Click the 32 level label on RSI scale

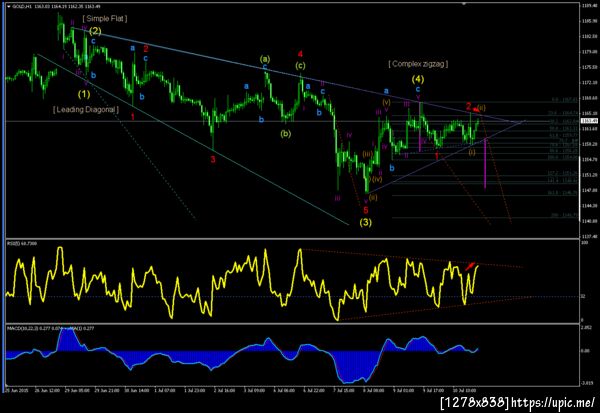(x=584, y=296)
